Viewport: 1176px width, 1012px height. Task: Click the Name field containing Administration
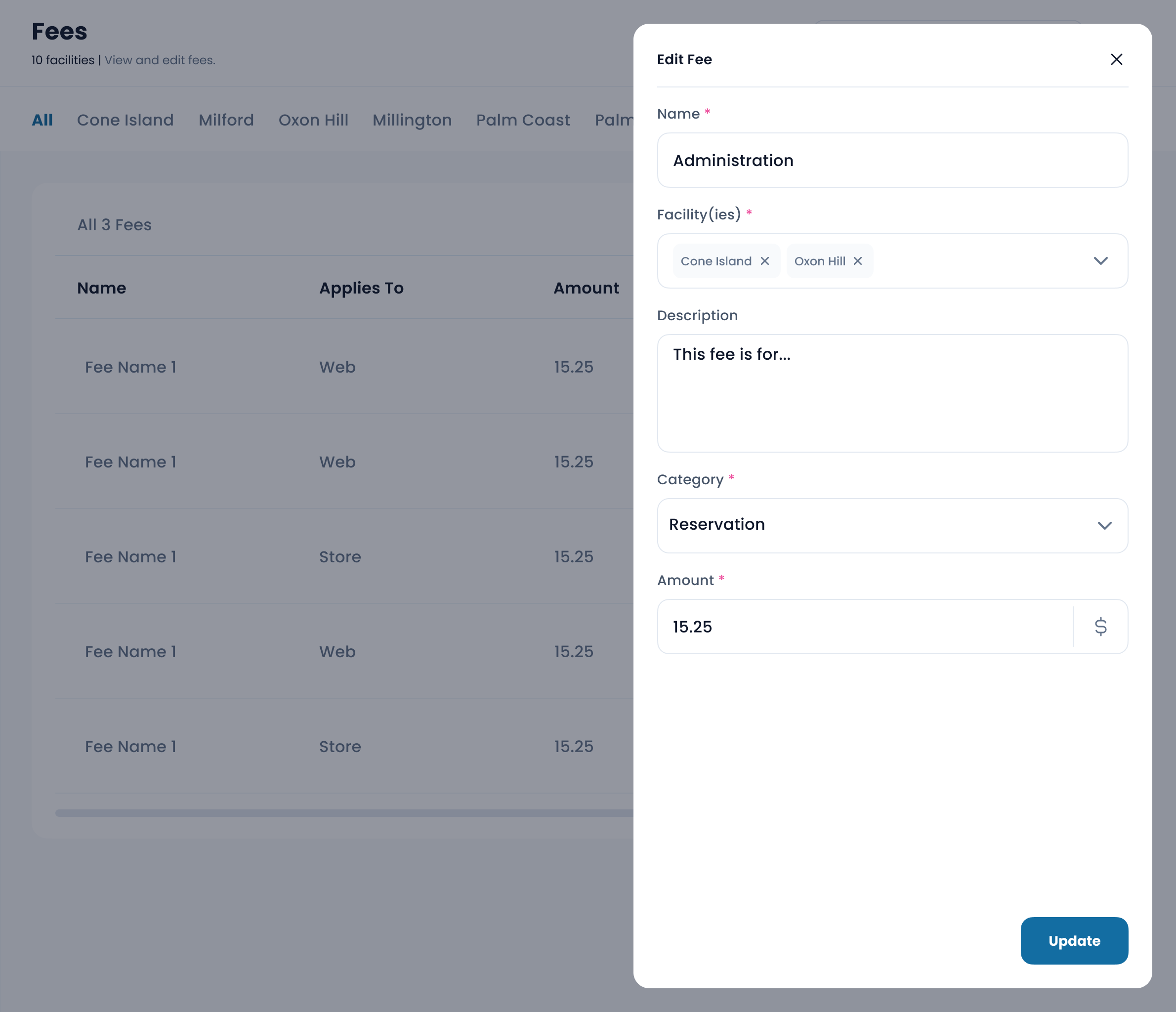pos(892,161)
